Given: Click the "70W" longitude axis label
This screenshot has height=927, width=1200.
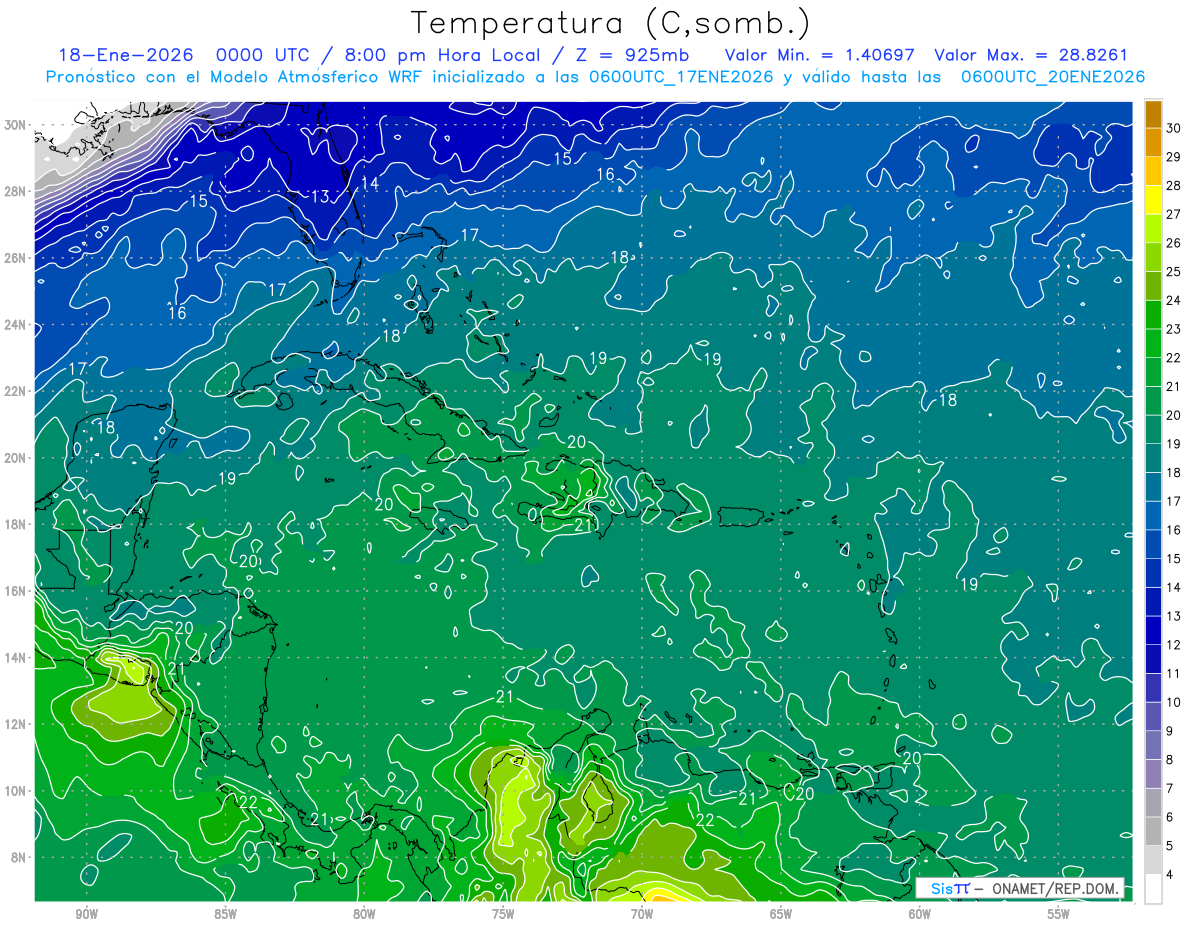Looking at the screenshot, I should tap(642, 914).
